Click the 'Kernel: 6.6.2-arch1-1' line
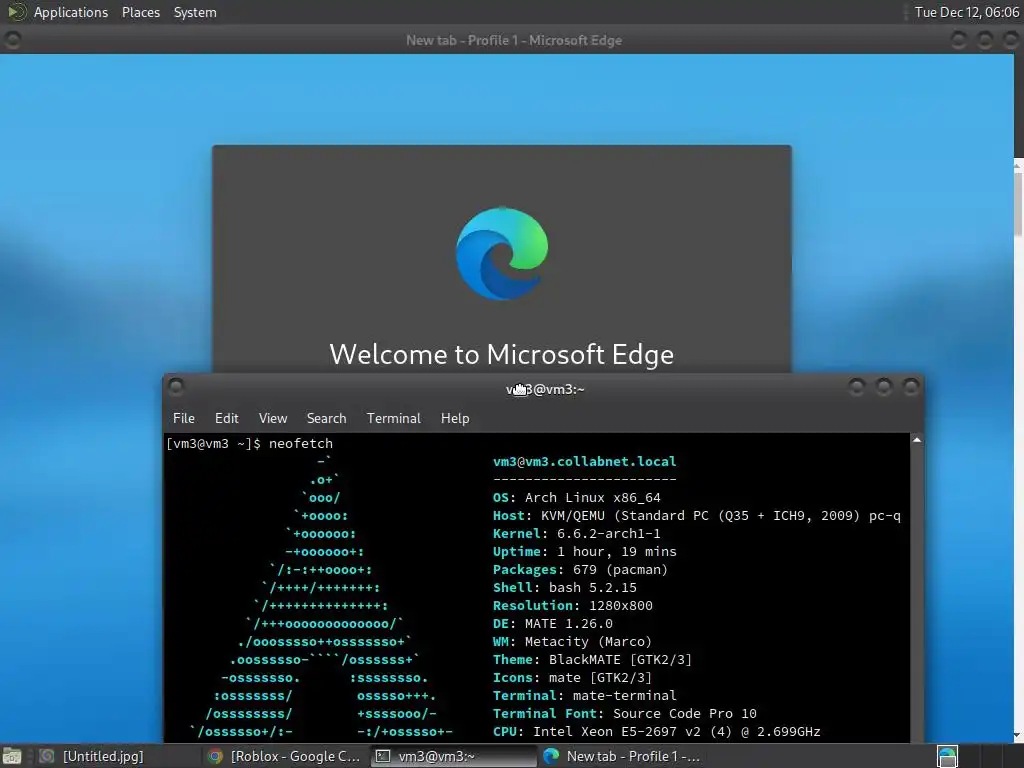1024x768 pixels. (577, 534)
